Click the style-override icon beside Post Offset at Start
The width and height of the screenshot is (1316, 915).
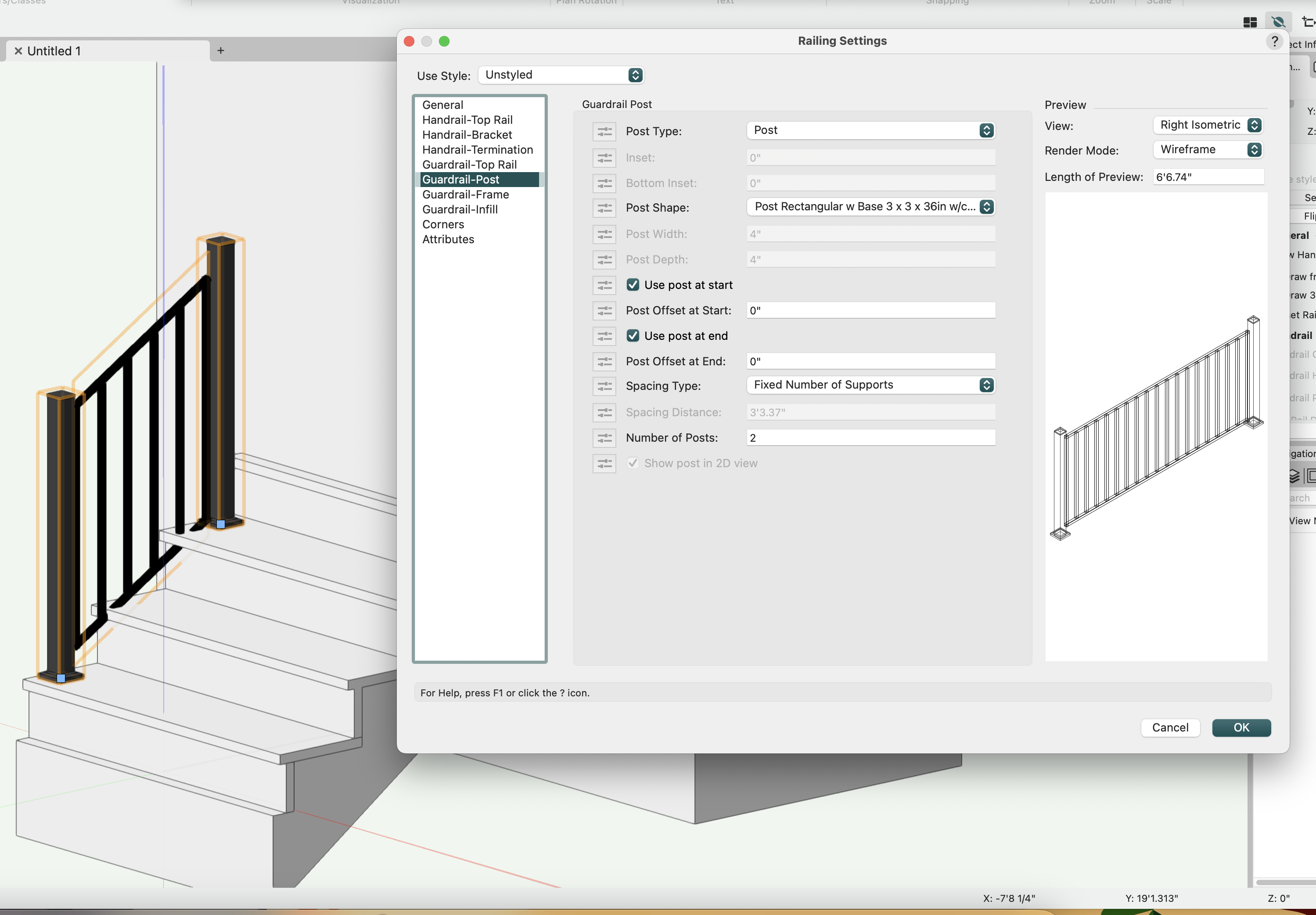coord(604,310)
